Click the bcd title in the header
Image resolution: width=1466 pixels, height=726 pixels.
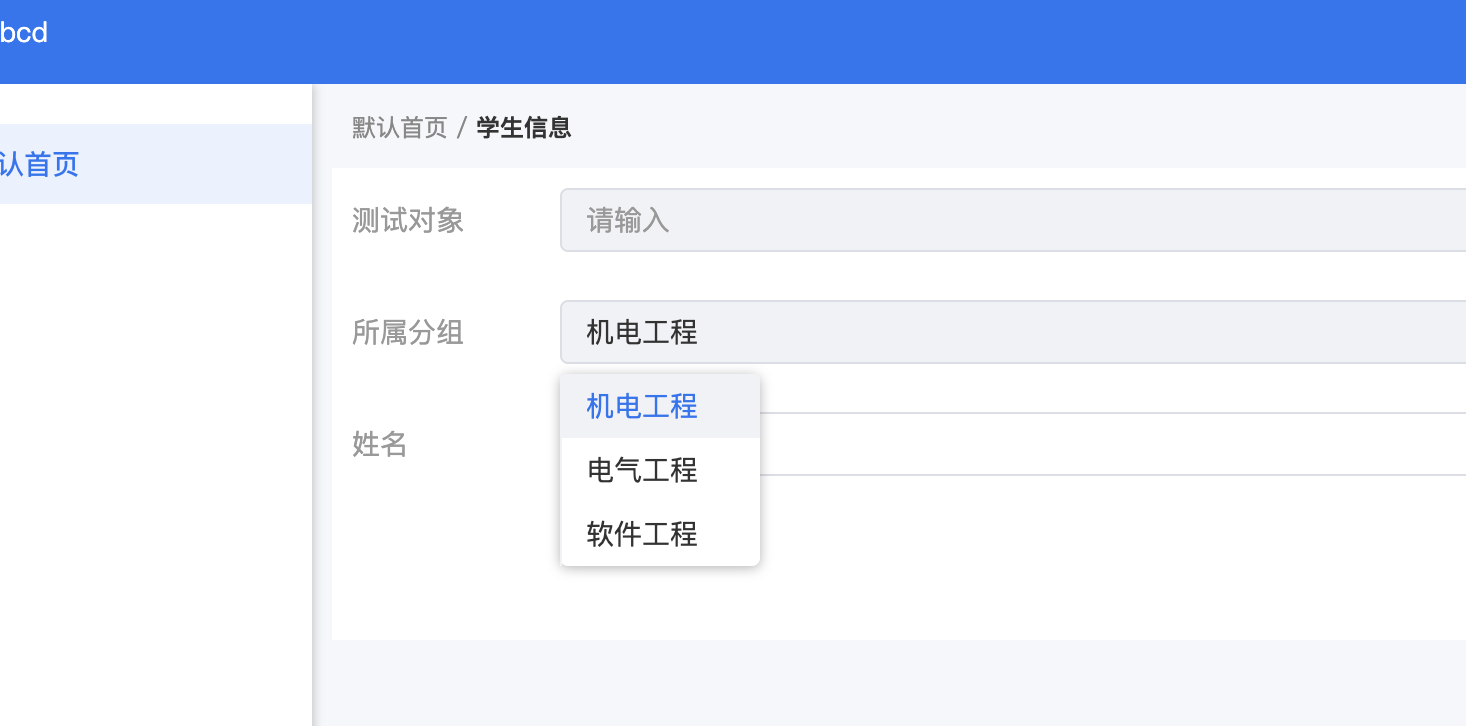23,33
